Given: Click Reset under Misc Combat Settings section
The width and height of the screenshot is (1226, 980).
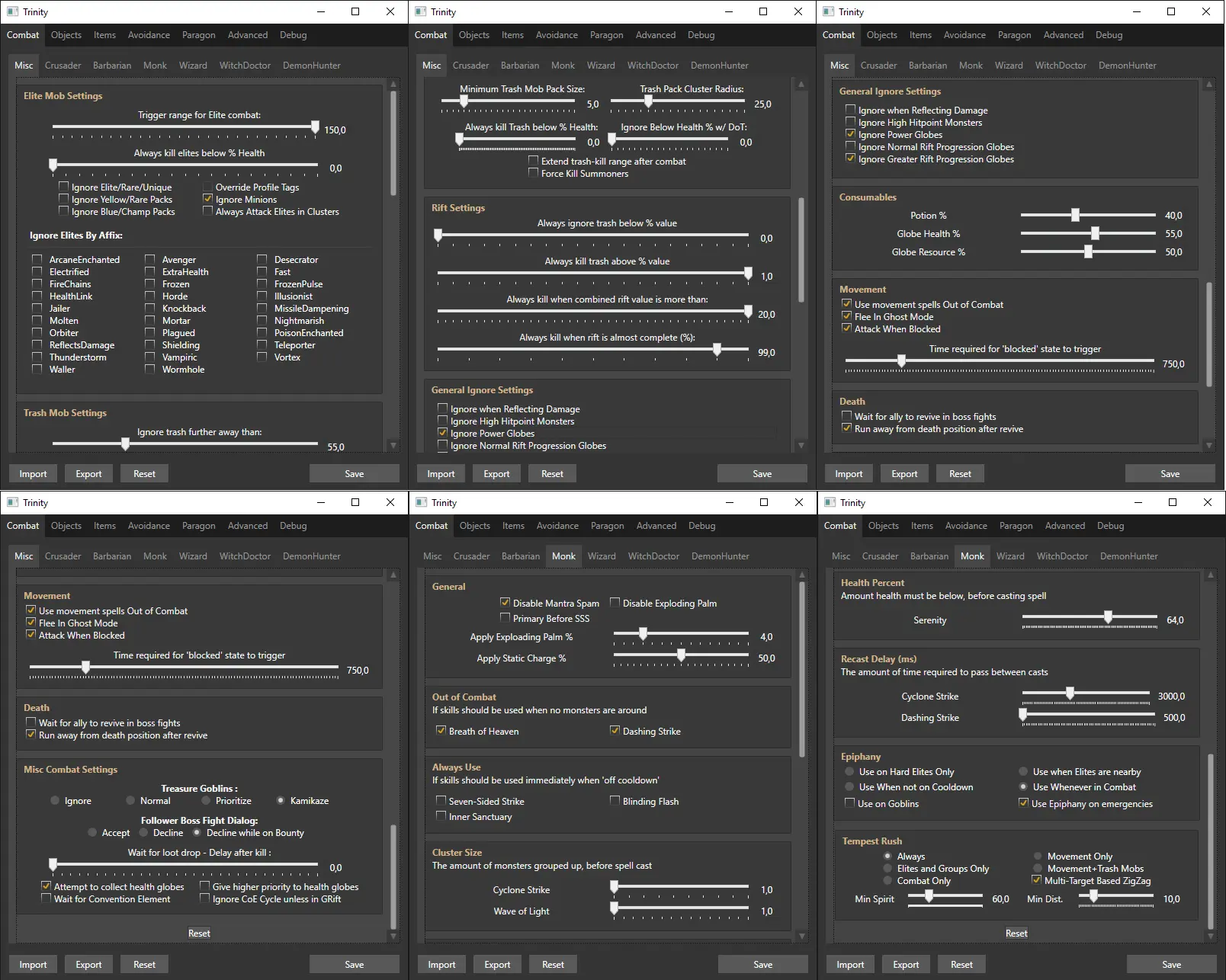Looking at the screenshot, I should click(x=199, y=933).
